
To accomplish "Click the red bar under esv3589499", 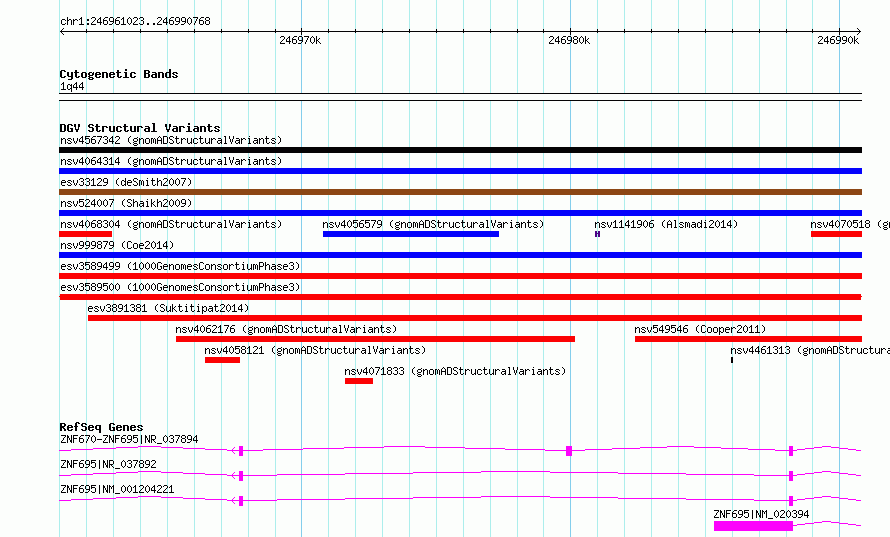I will click(460, 276).
